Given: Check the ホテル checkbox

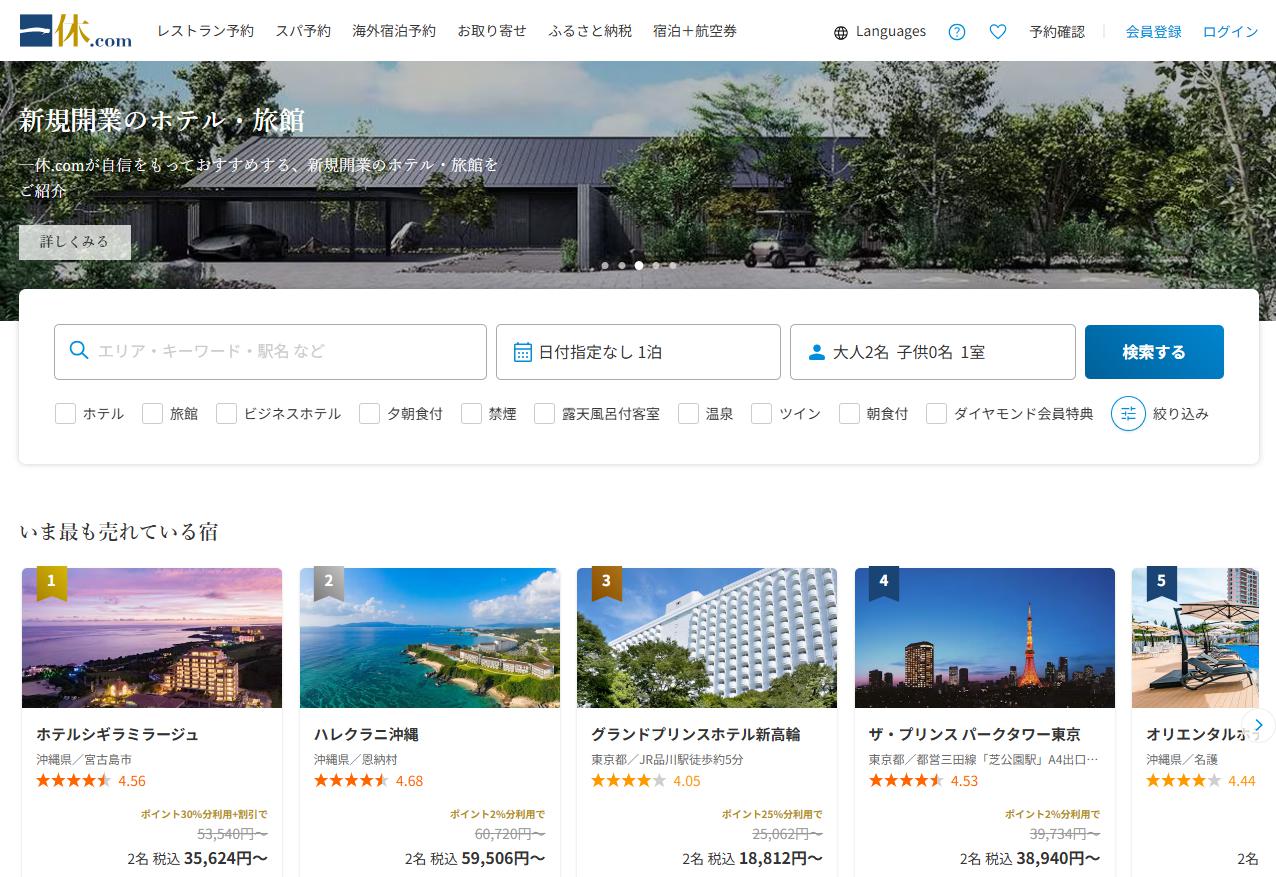Looking at the screenshot, I should coord(65,413).
